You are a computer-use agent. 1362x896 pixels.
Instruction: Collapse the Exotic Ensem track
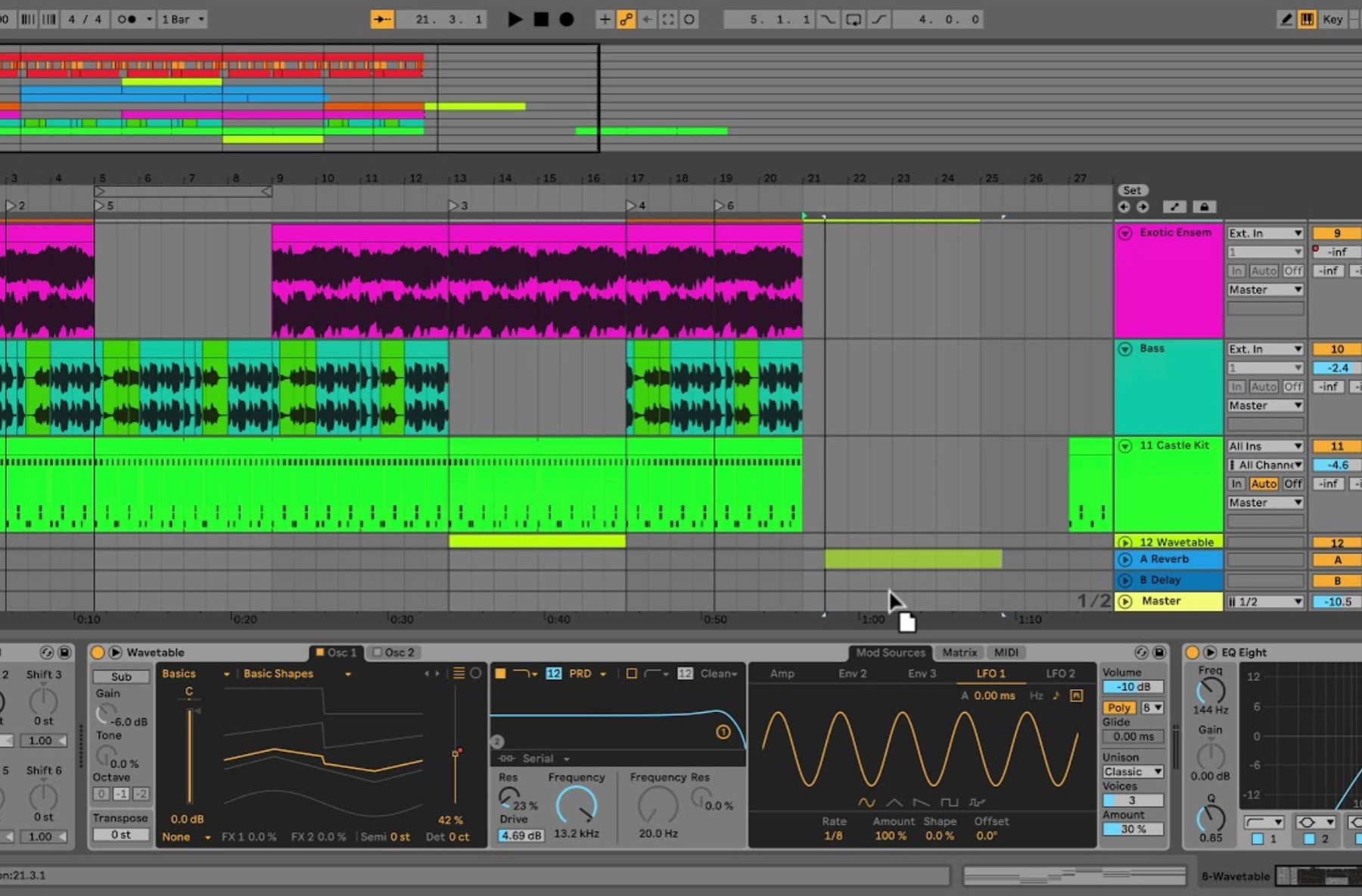(1125, 233)
